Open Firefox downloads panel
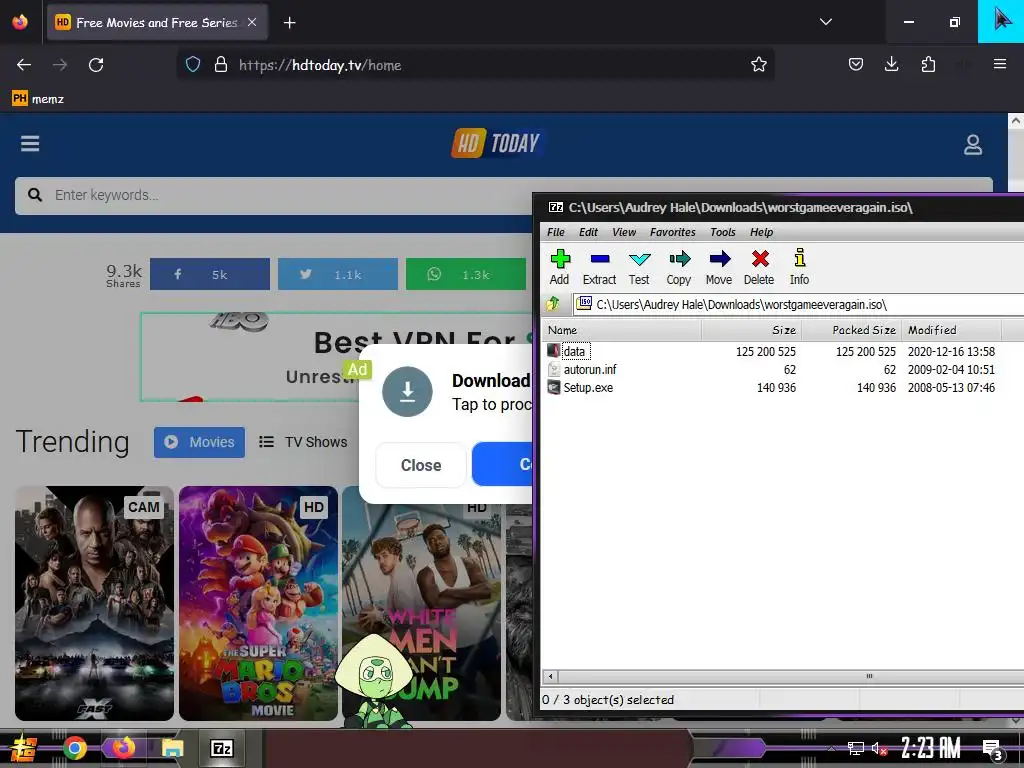The height and width of the screenshot is (768, 1024). 891,65
